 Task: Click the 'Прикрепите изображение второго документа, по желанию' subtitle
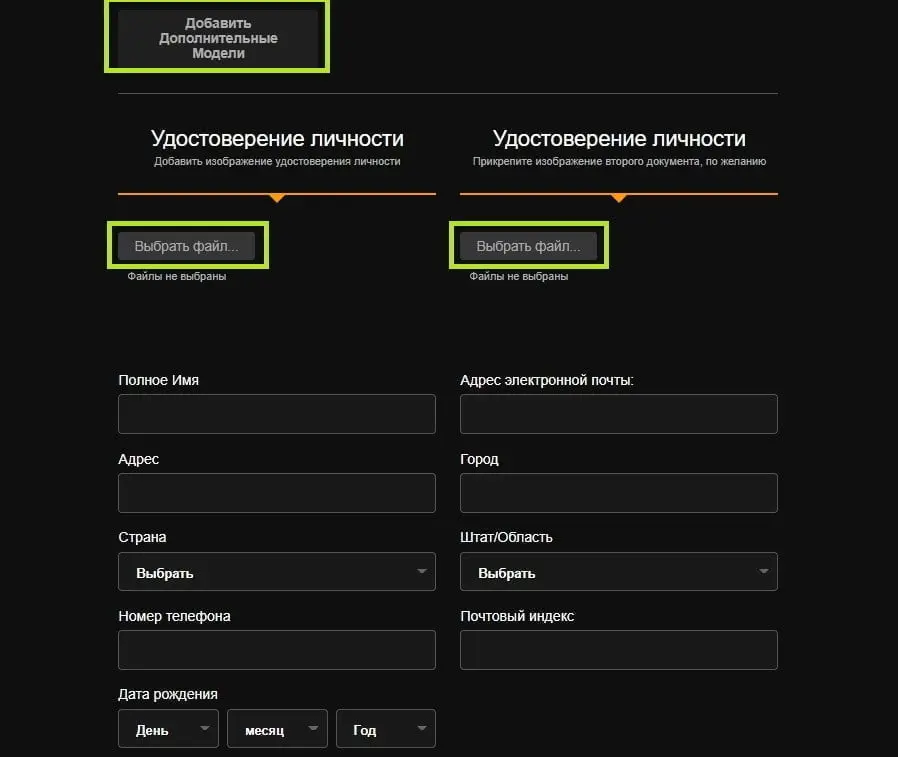619,161
